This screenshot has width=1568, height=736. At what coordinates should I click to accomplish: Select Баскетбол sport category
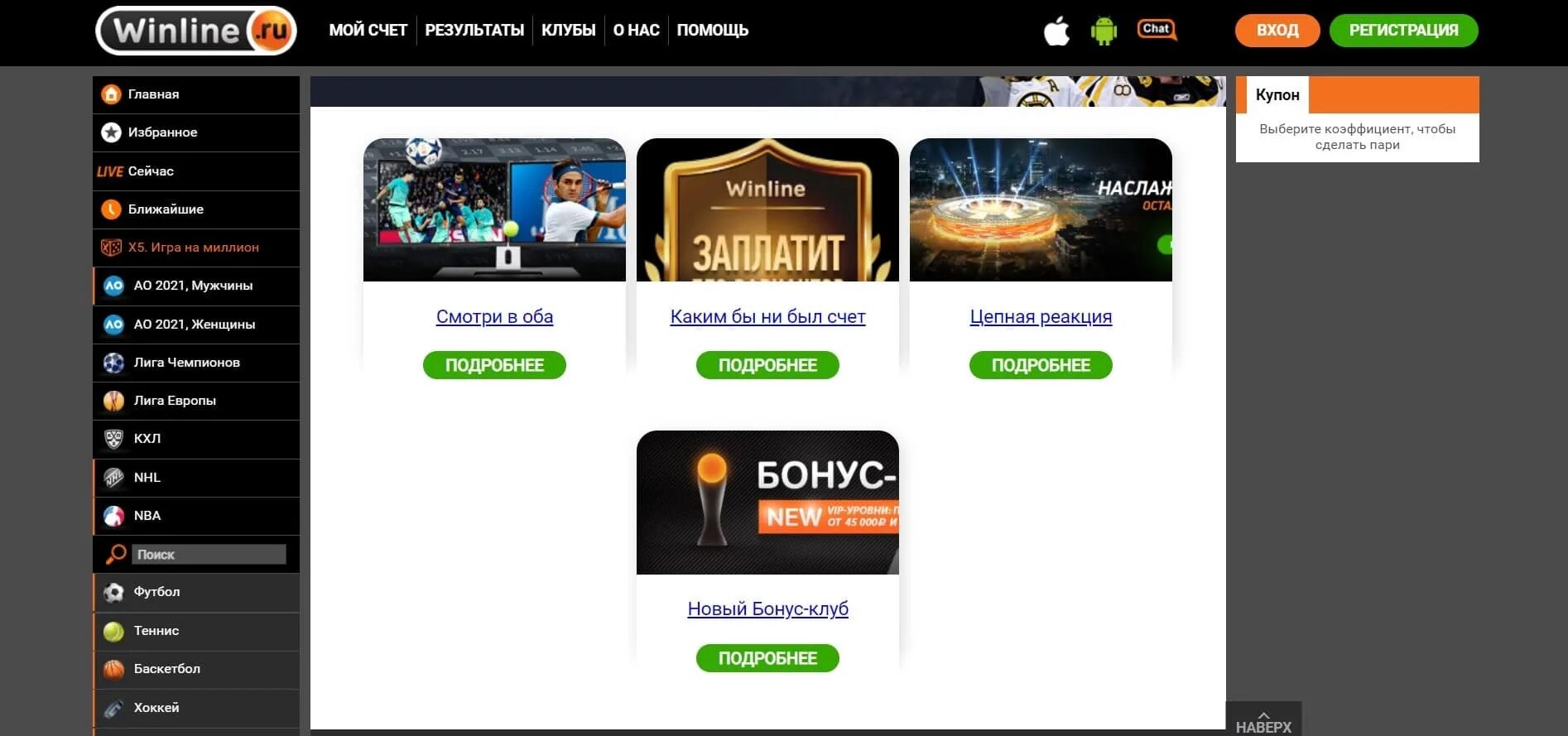[196, 669]
